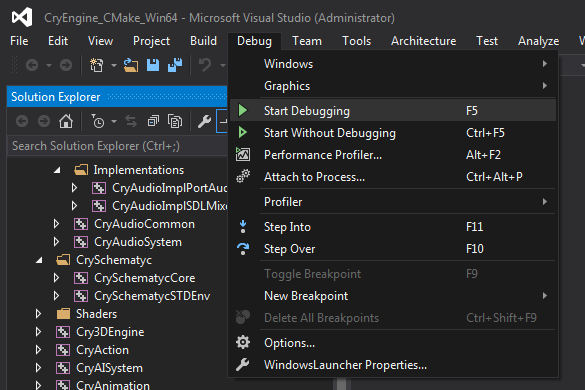Screen dimensions: 585x390
Task: Open the Tools menu
Action: (356, 41)
